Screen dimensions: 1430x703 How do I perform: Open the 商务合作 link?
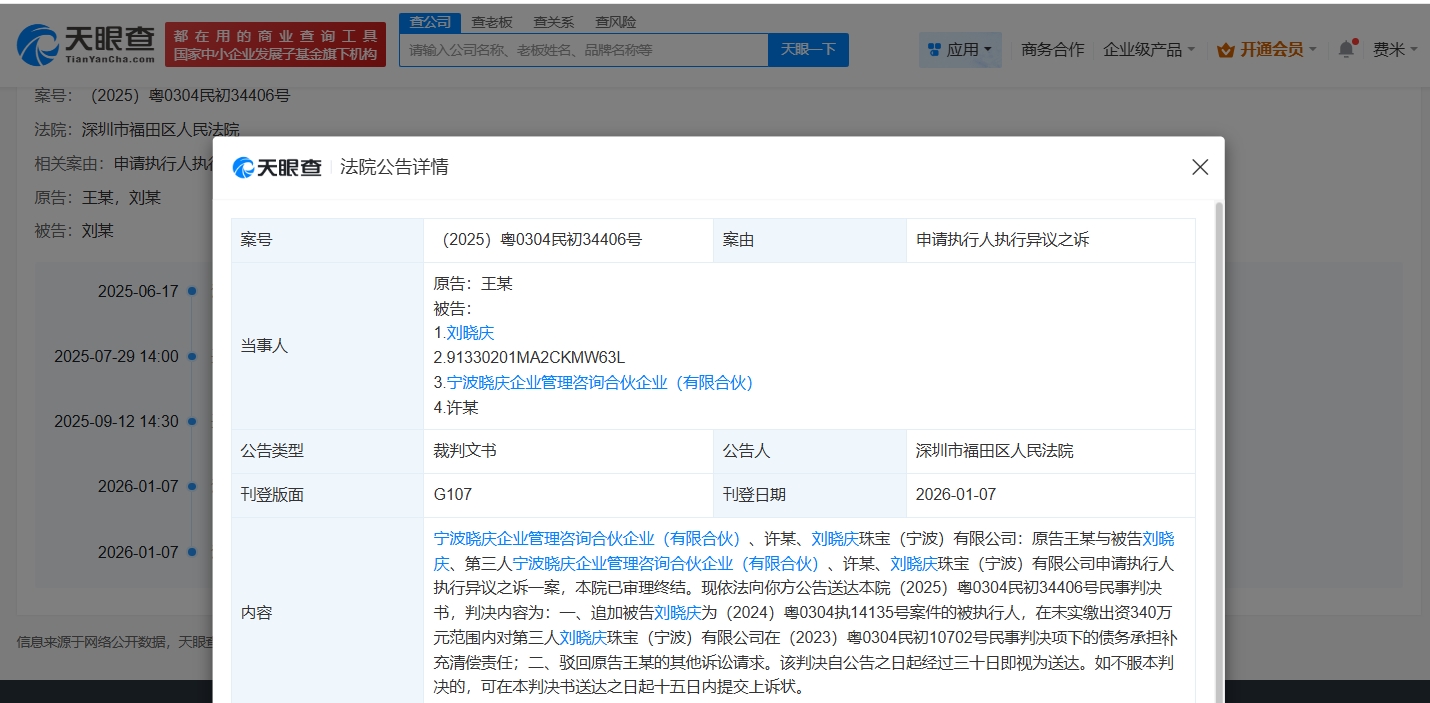(x=1052, y=49)
